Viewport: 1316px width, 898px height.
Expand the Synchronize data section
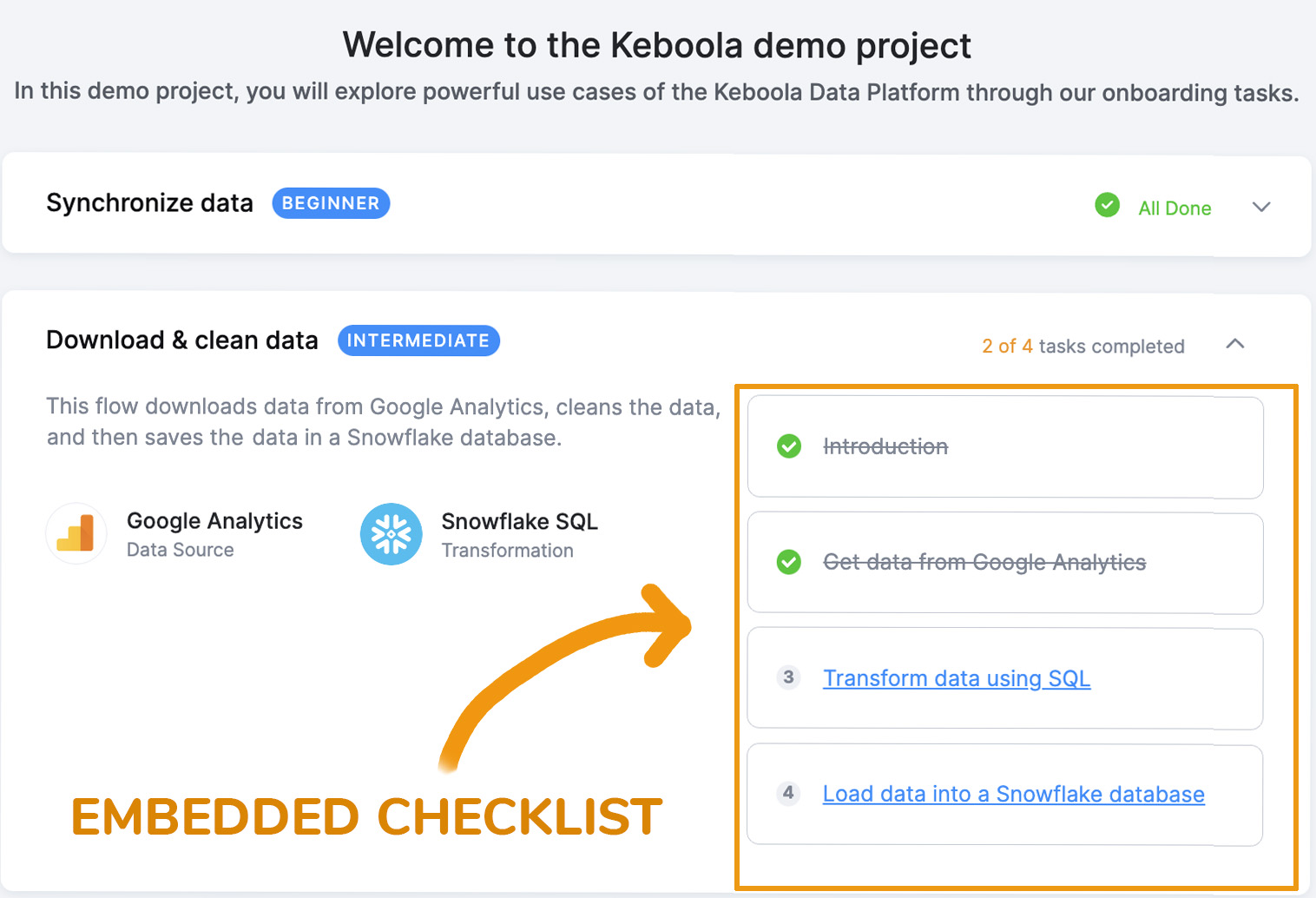pyautogui.click(x=1260, y=207)
